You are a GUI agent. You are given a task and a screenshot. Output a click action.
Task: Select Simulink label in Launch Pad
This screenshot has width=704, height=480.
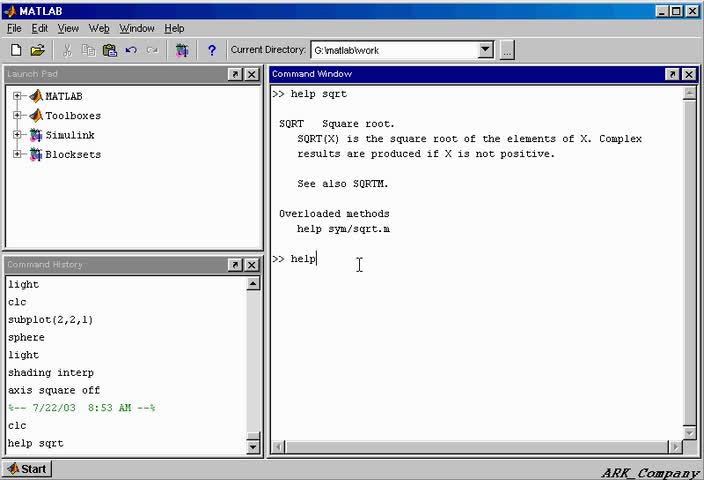70,135
